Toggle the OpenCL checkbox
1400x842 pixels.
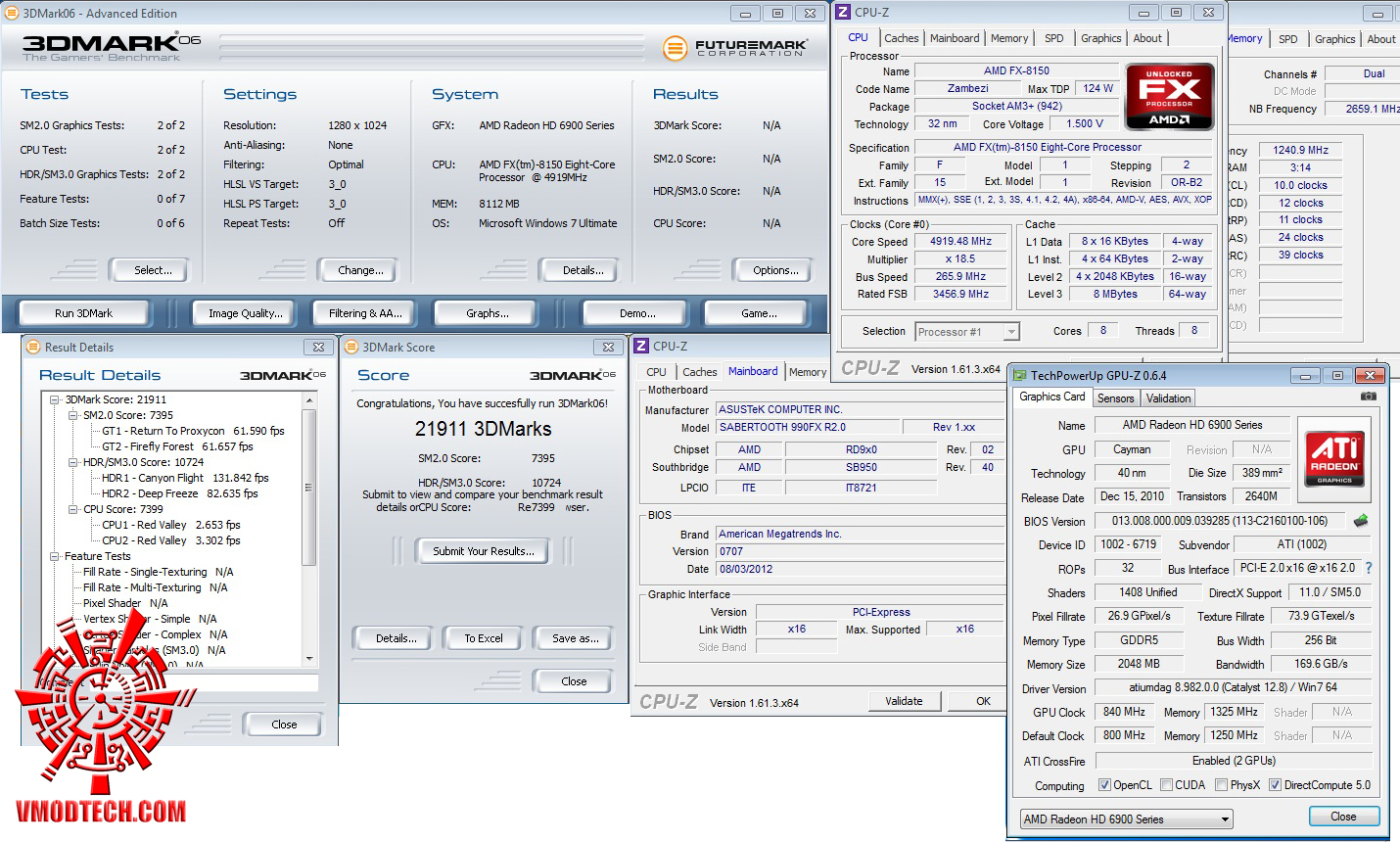tap(1104, 785)
